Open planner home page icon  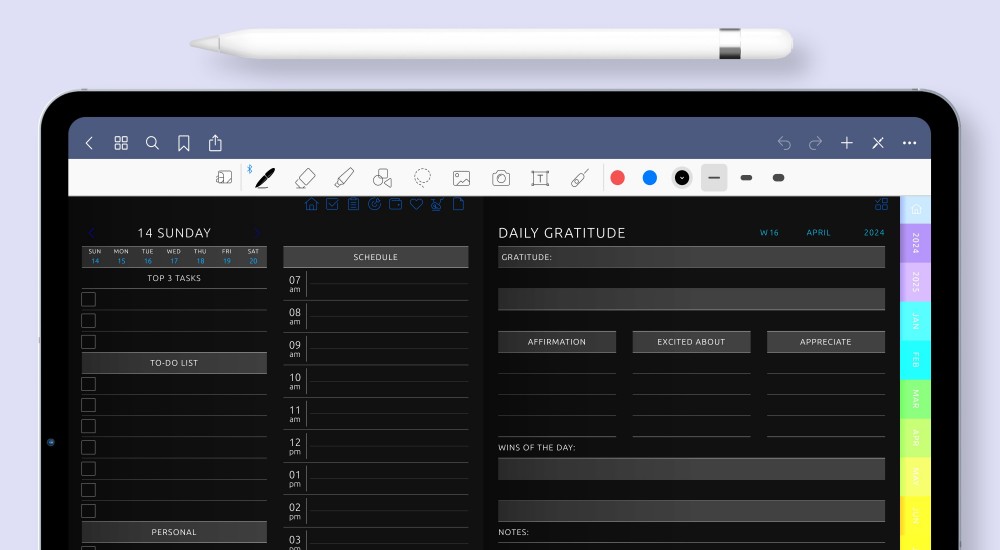311,204
